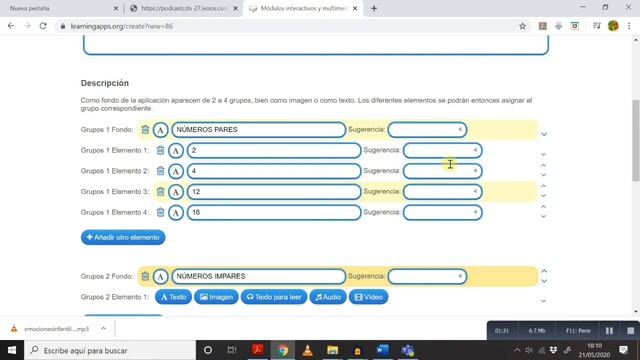Move Grupos 1 Elemento 4 up with arrow

pyautogui.click(x=543, y=207)
